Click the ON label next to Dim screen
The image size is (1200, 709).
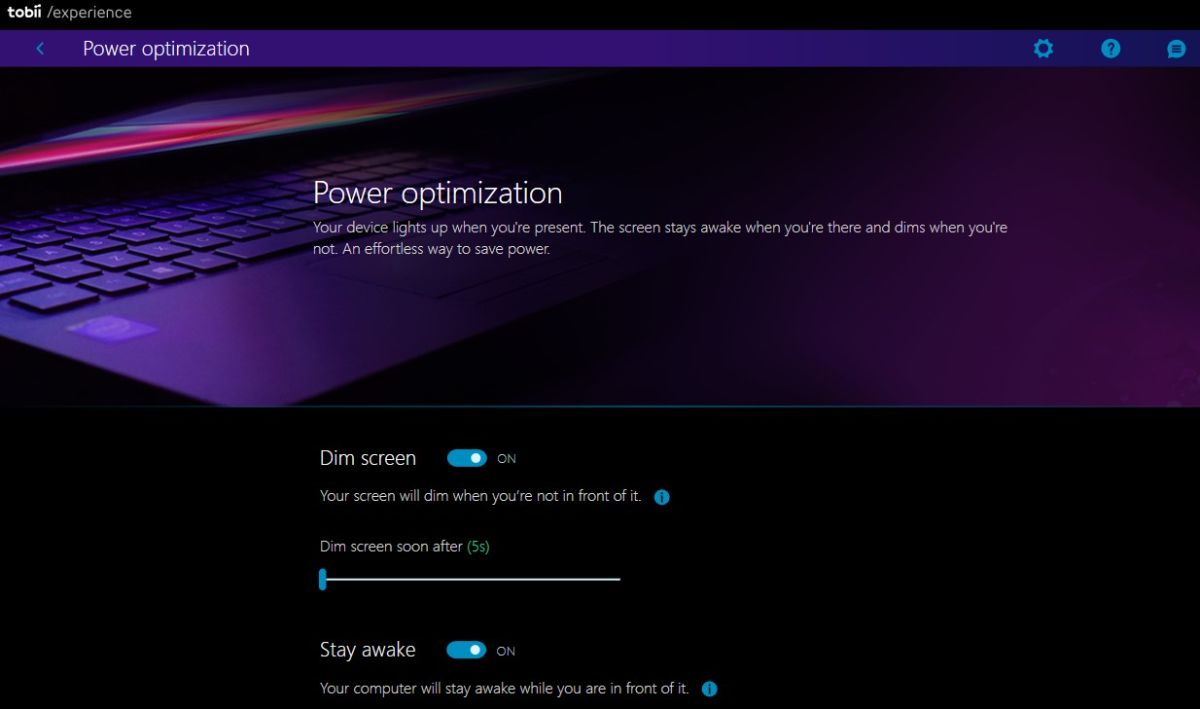point(507,459)
